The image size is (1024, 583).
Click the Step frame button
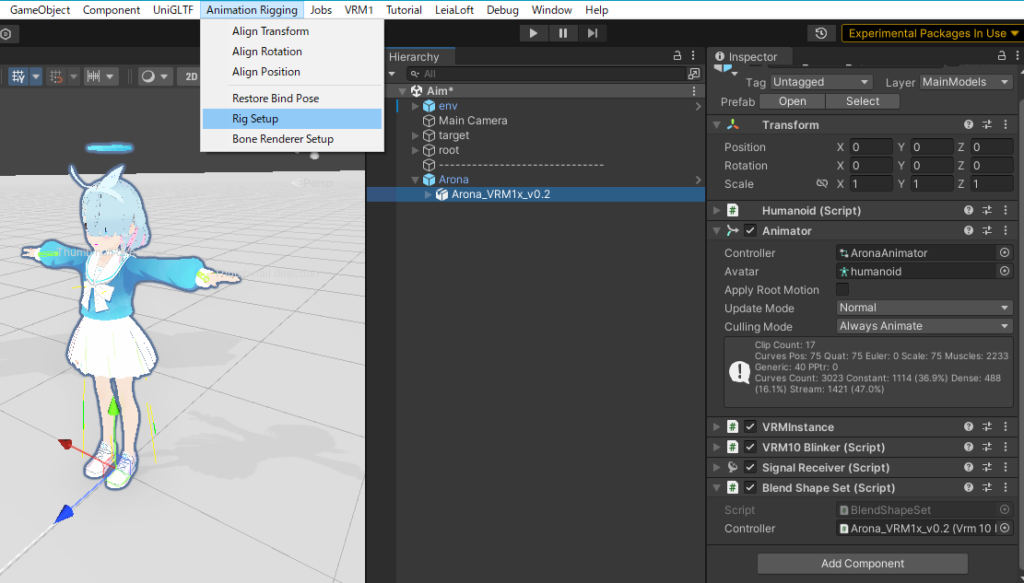[x=593, y=33]
